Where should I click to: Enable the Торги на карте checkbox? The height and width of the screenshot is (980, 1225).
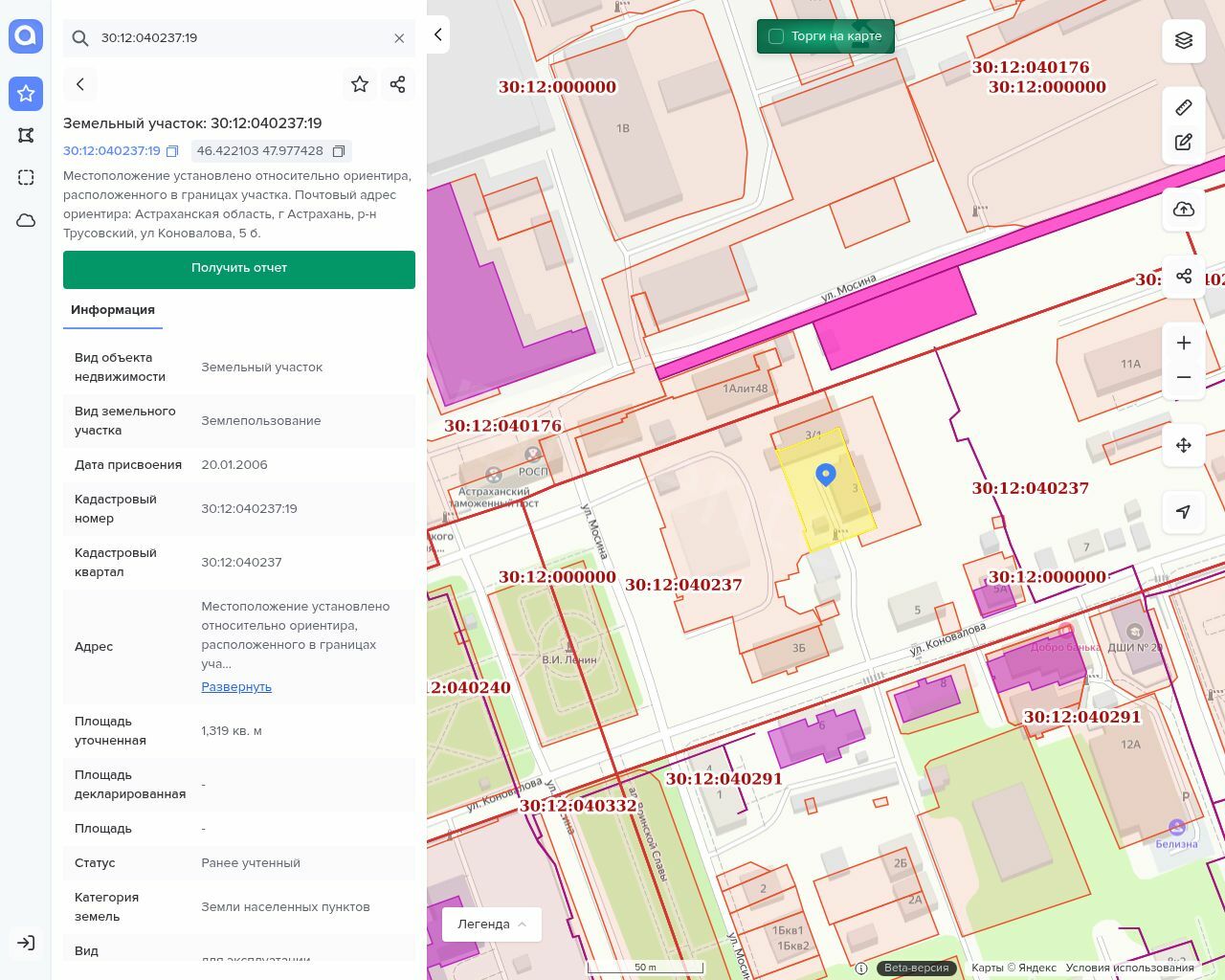(x=776, y=36)
